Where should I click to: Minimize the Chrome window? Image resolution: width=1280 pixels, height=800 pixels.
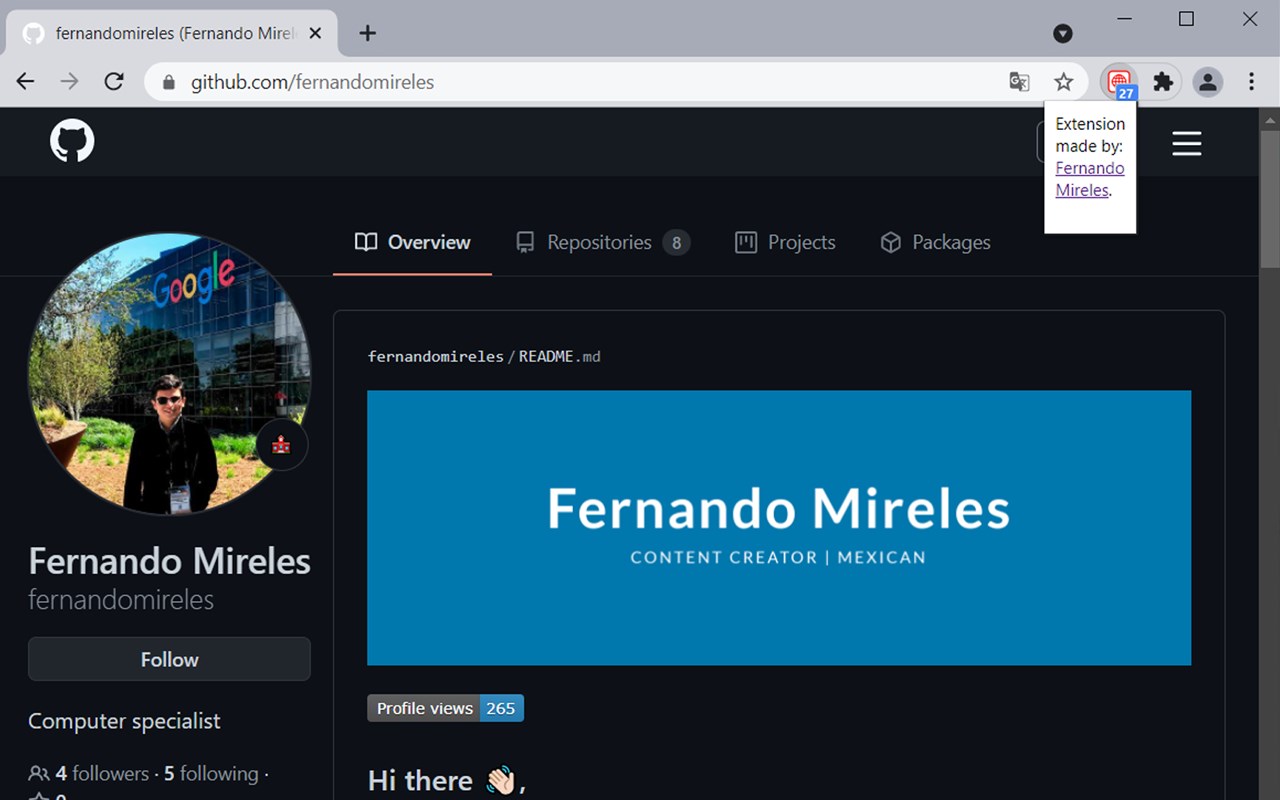[x=1125, y=19]
